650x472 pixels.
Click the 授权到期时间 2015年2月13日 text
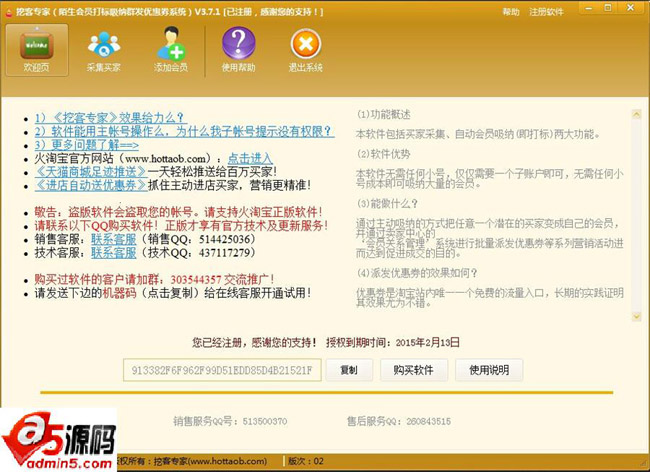coord(393,342)
